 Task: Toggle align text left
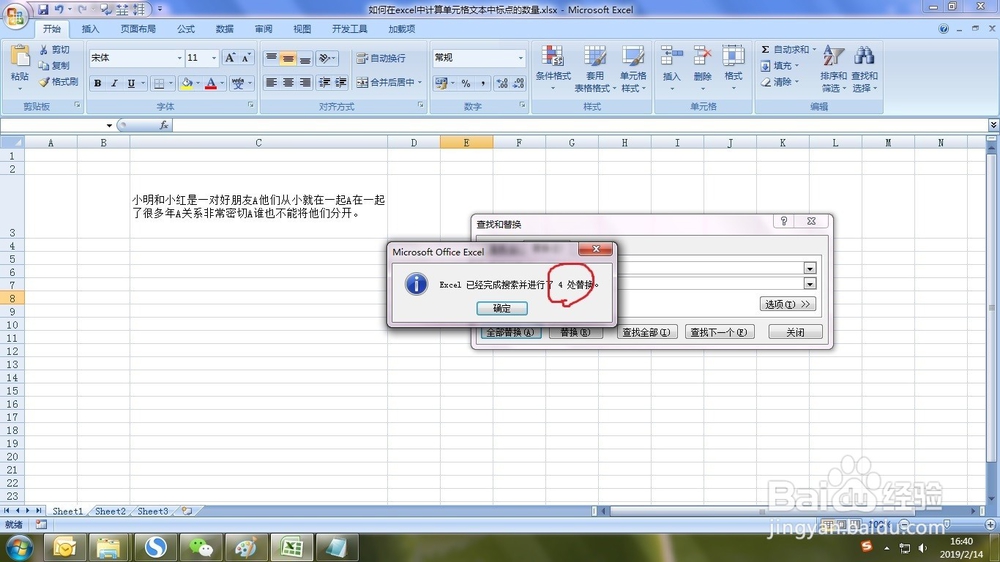point(272,83)
